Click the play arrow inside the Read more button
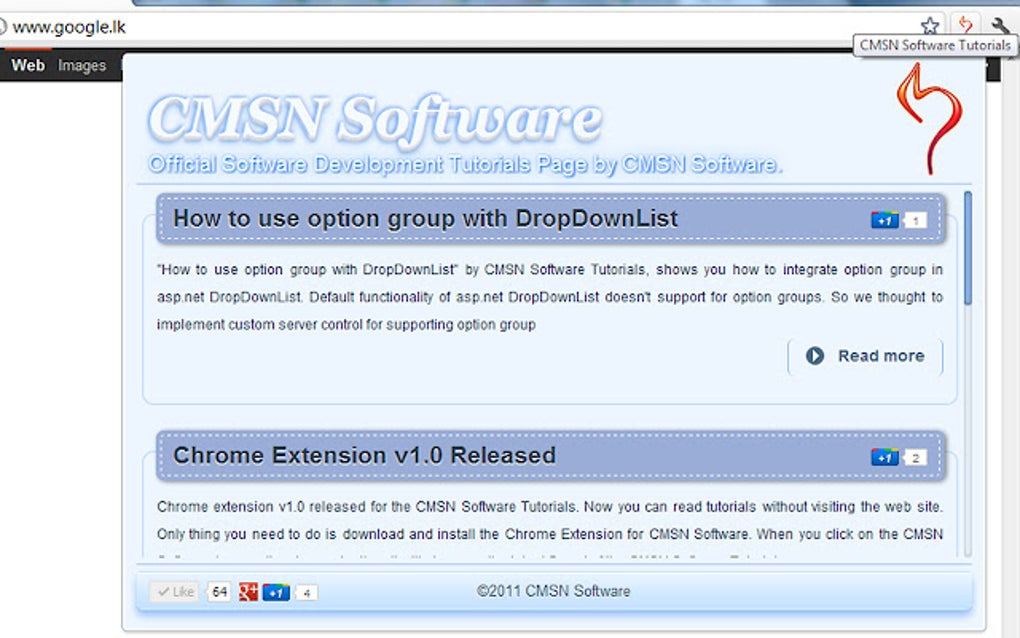Screen dimensions: 1020x638 tap(815, 356)
